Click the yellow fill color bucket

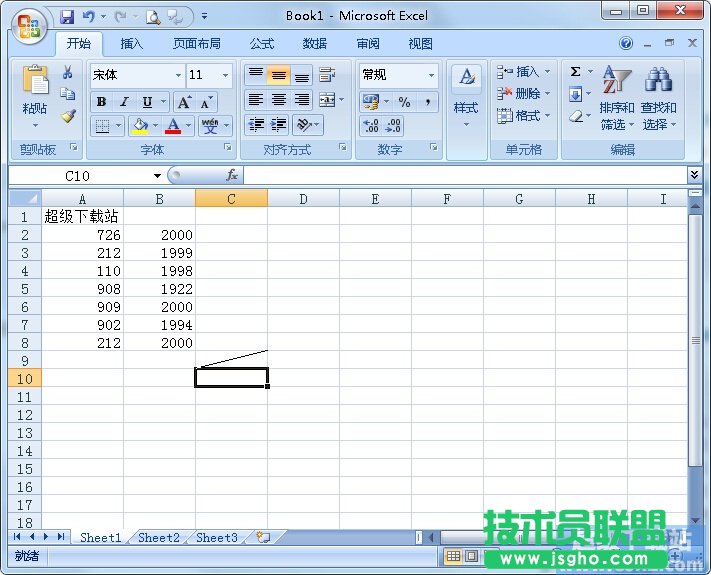(140, 126)
